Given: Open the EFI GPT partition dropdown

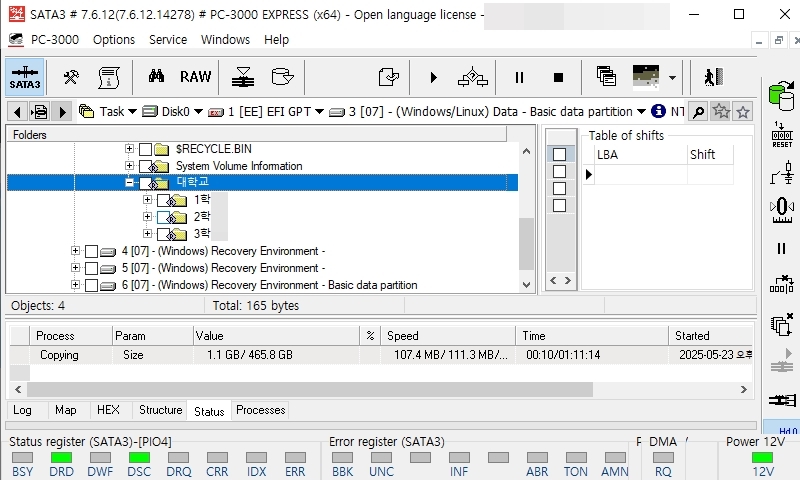Looking at the screenshot, I should 319,111.
